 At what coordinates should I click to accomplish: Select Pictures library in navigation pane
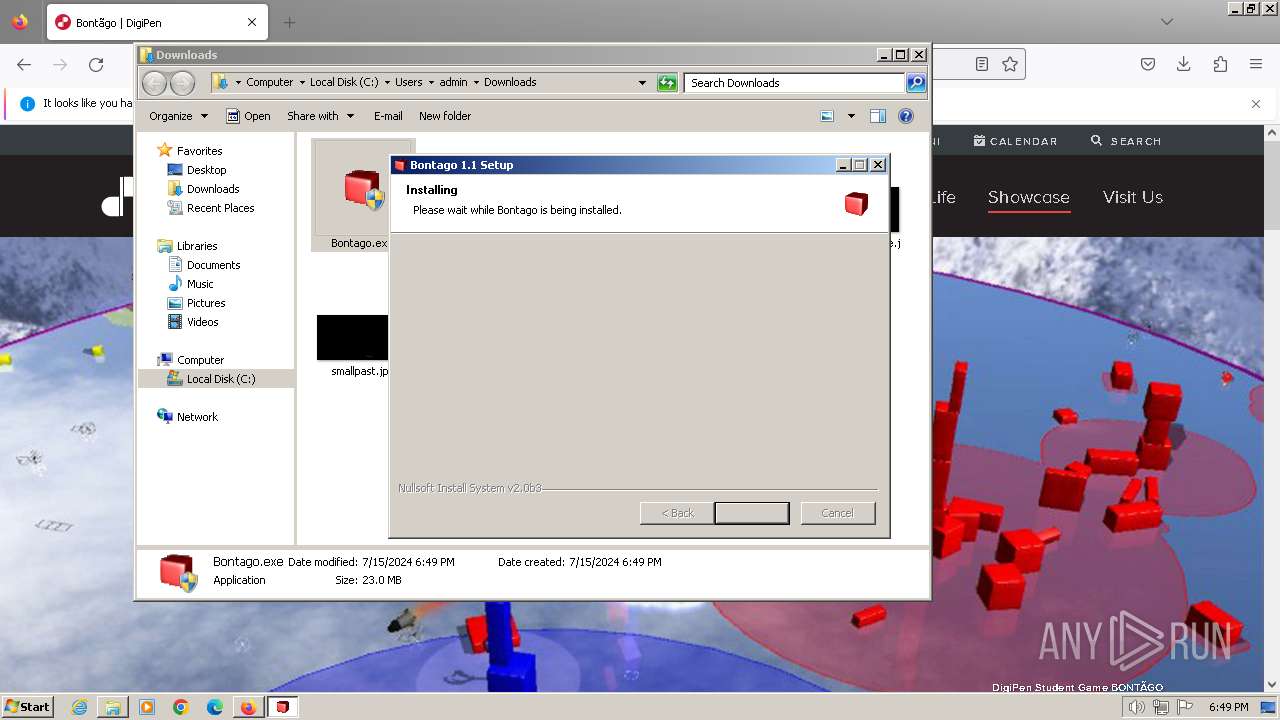point(205,303)
